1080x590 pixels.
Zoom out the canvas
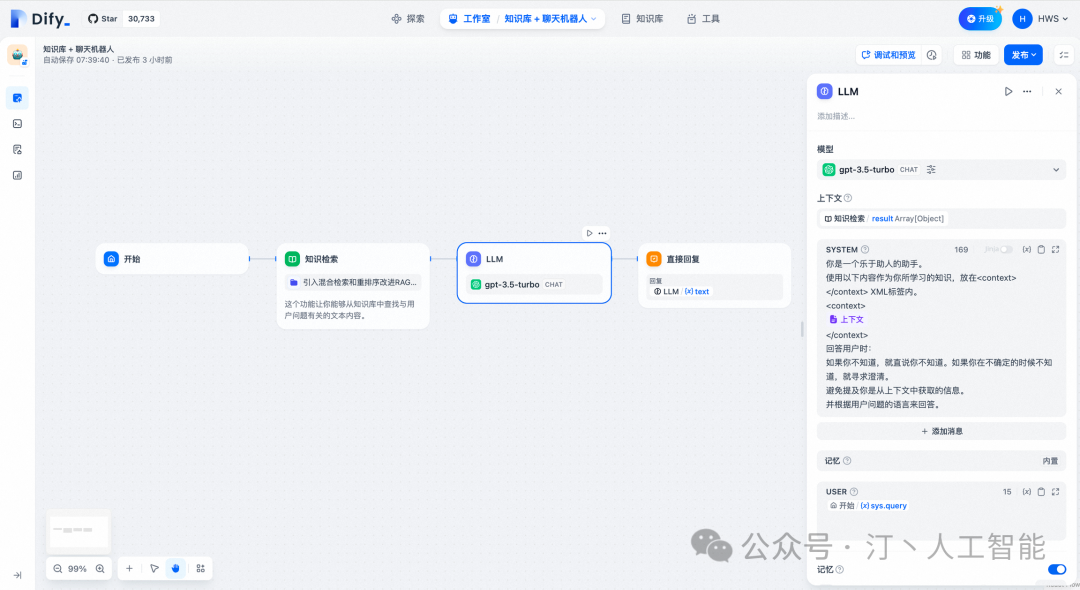(x=58, y=569)
